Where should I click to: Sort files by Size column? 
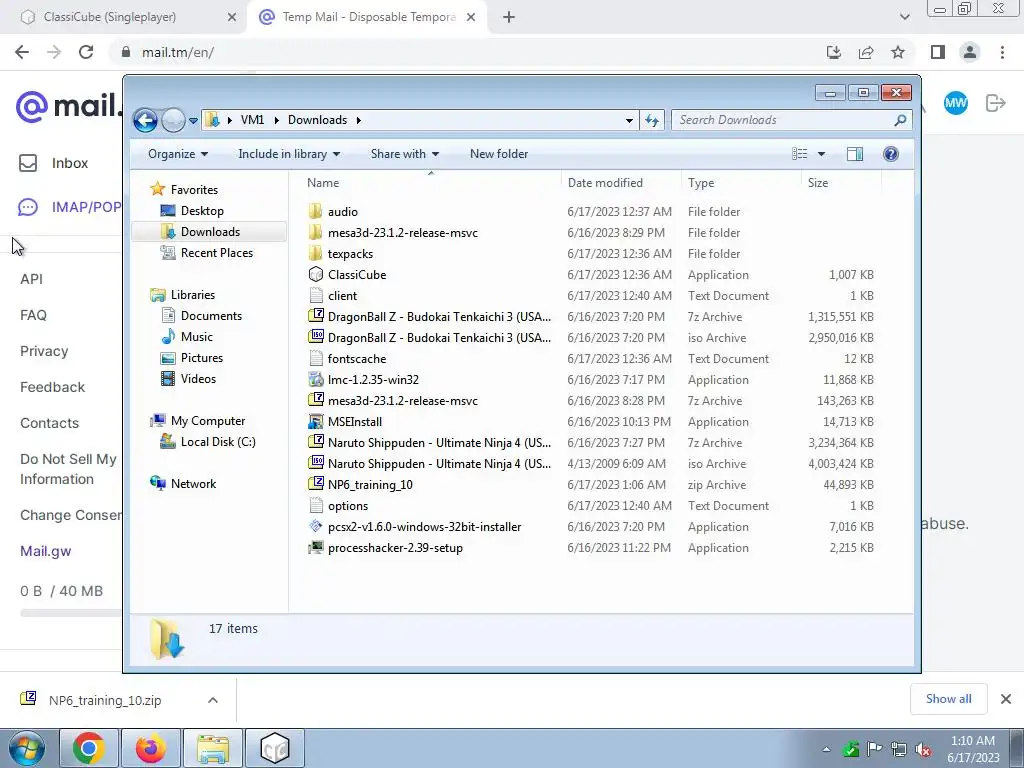[x=841, y=183]
